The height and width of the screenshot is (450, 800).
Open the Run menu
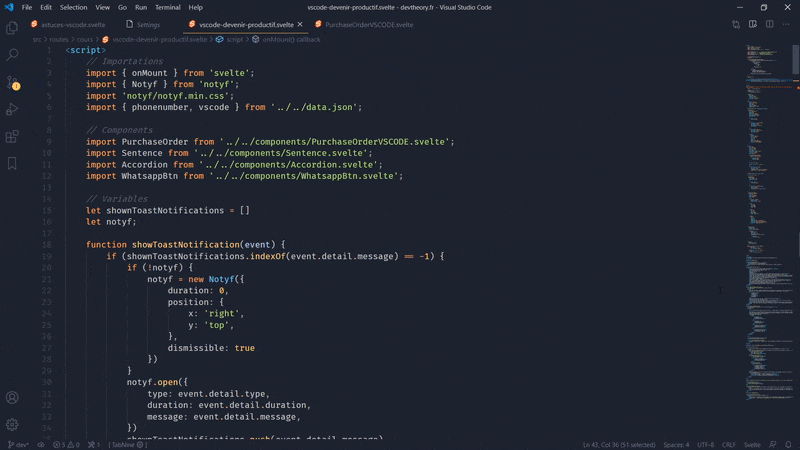click(141, 8)
